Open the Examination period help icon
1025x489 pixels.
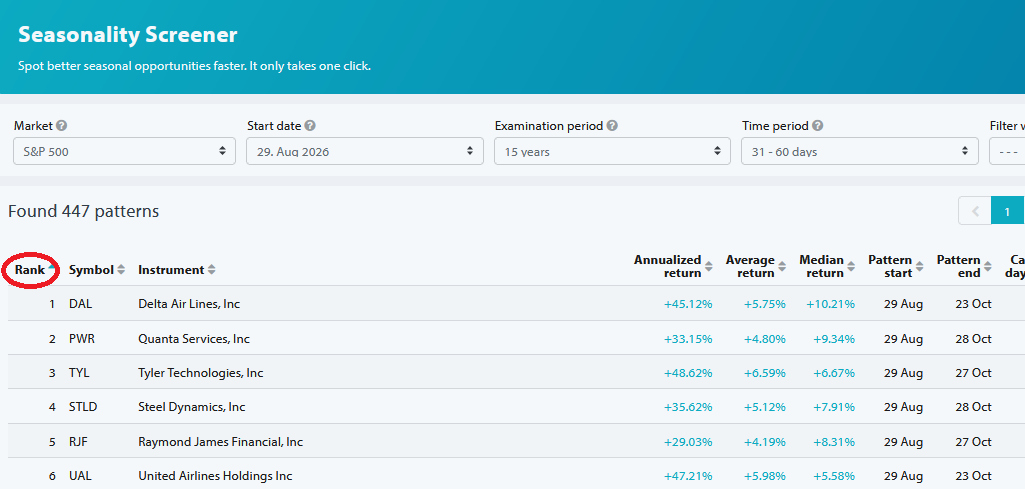[x=612, y=126]
